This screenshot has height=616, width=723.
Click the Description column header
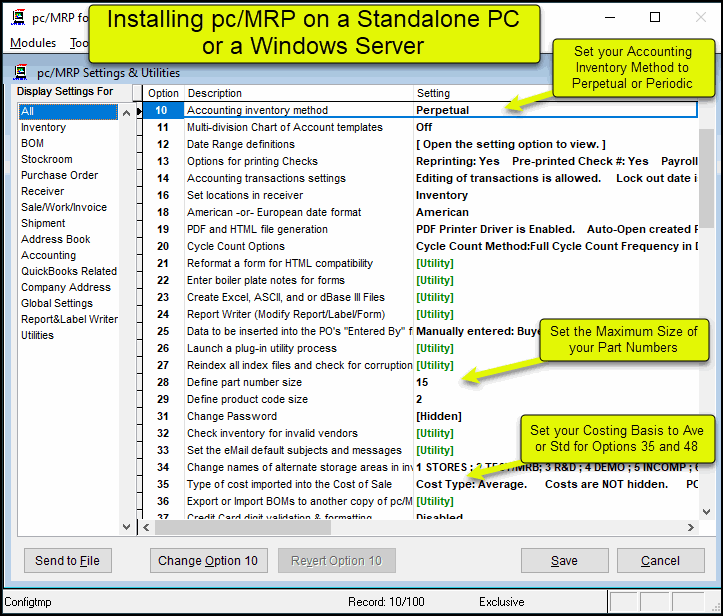click(299, 93)
